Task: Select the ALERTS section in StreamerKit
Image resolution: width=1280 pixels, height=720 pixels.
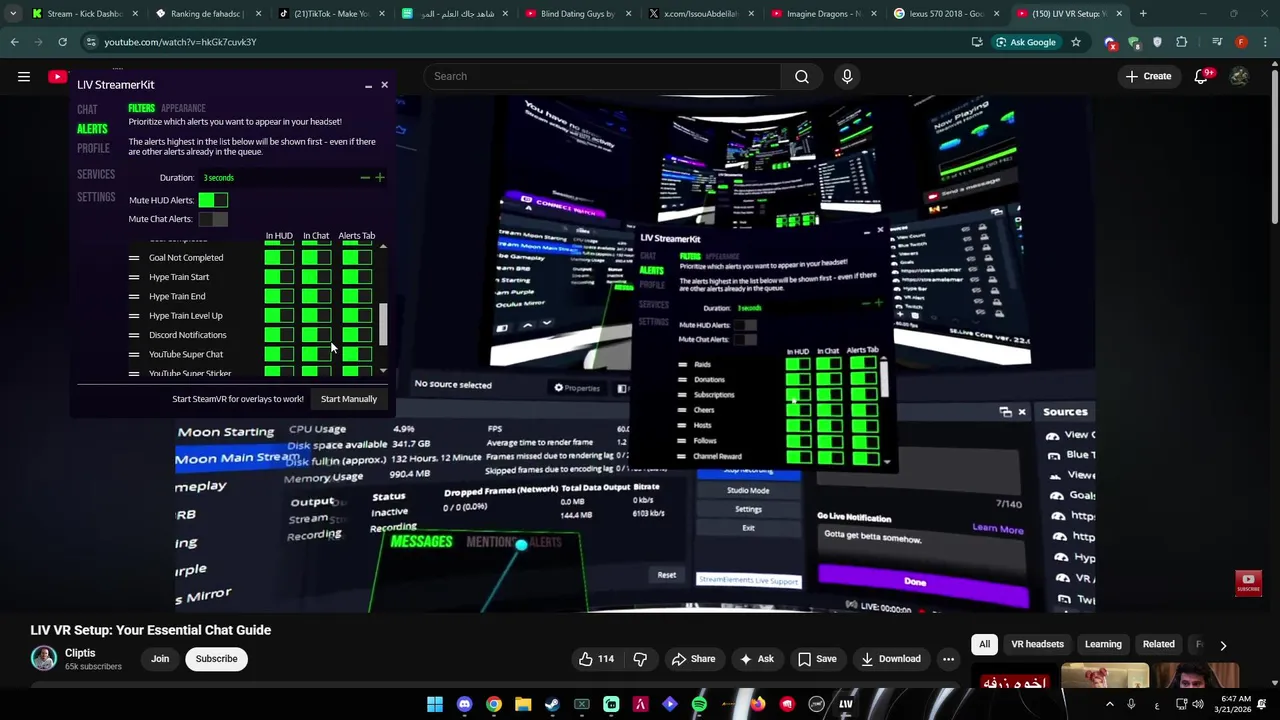Action: [92, 129]
